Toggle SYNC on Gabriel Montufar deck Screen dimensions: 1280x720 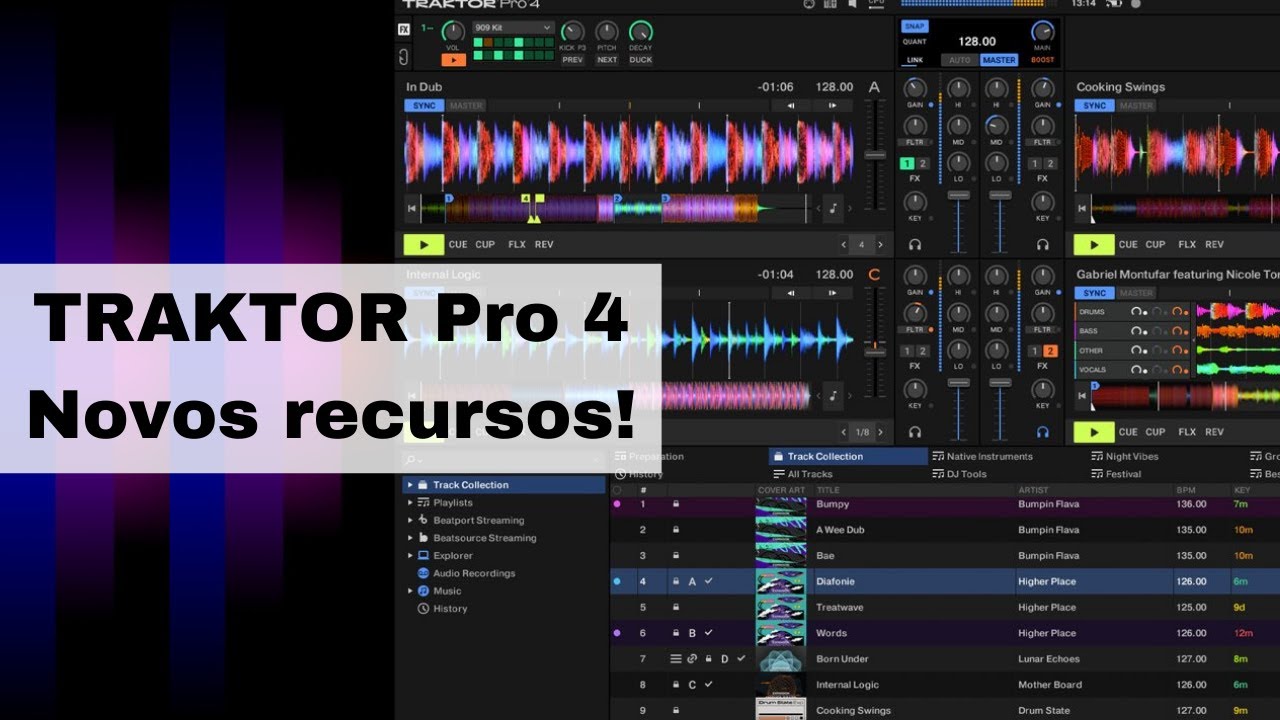coord(1095,293)
